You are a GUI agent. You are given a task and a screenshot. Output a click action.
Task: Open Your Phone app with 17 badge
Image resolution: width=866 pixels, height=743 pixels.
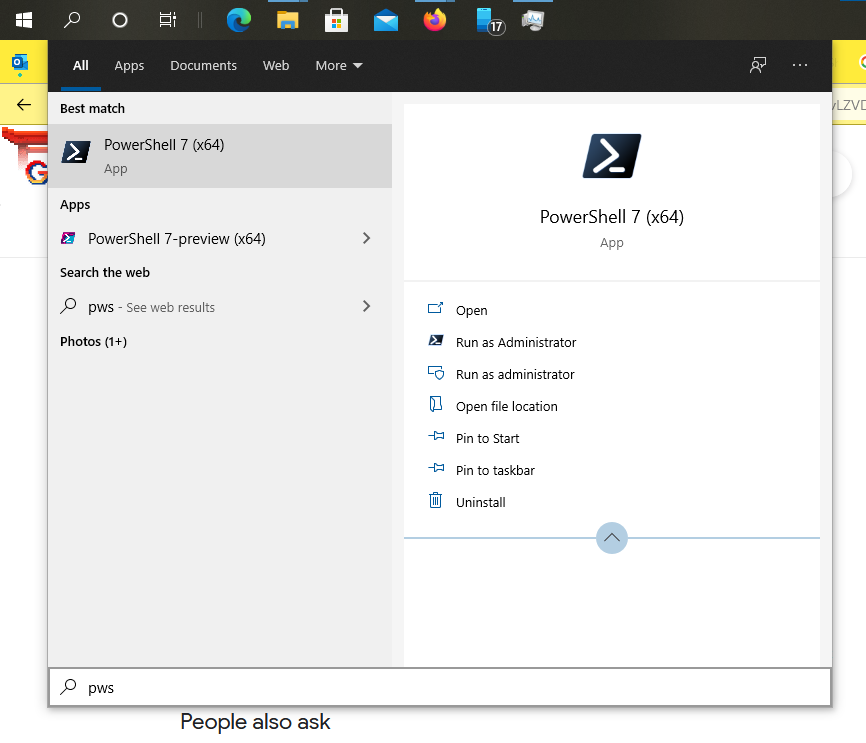(x=489, y=21)
